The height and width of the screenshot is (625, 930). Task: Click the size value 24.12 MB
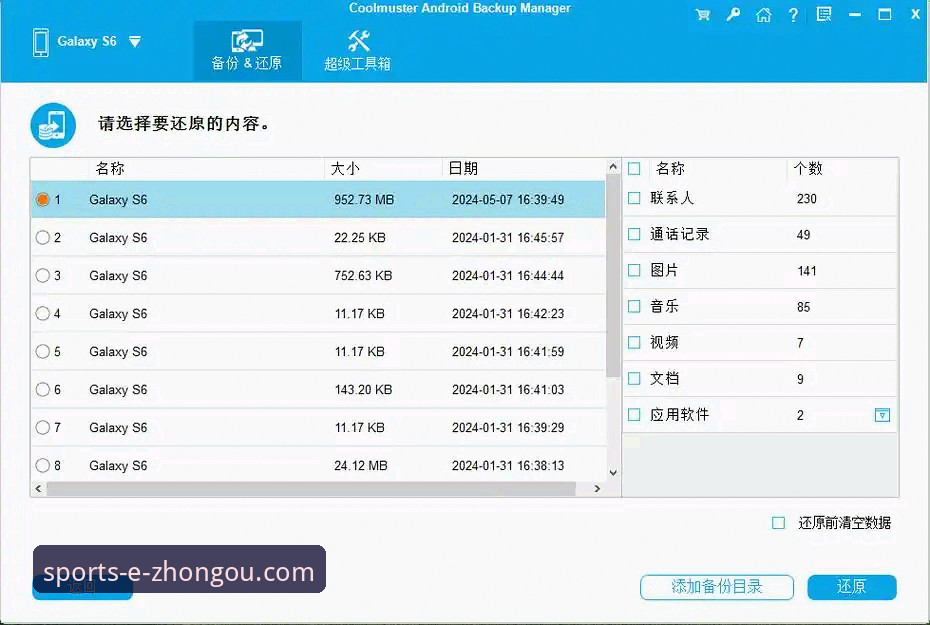(361, 465)
